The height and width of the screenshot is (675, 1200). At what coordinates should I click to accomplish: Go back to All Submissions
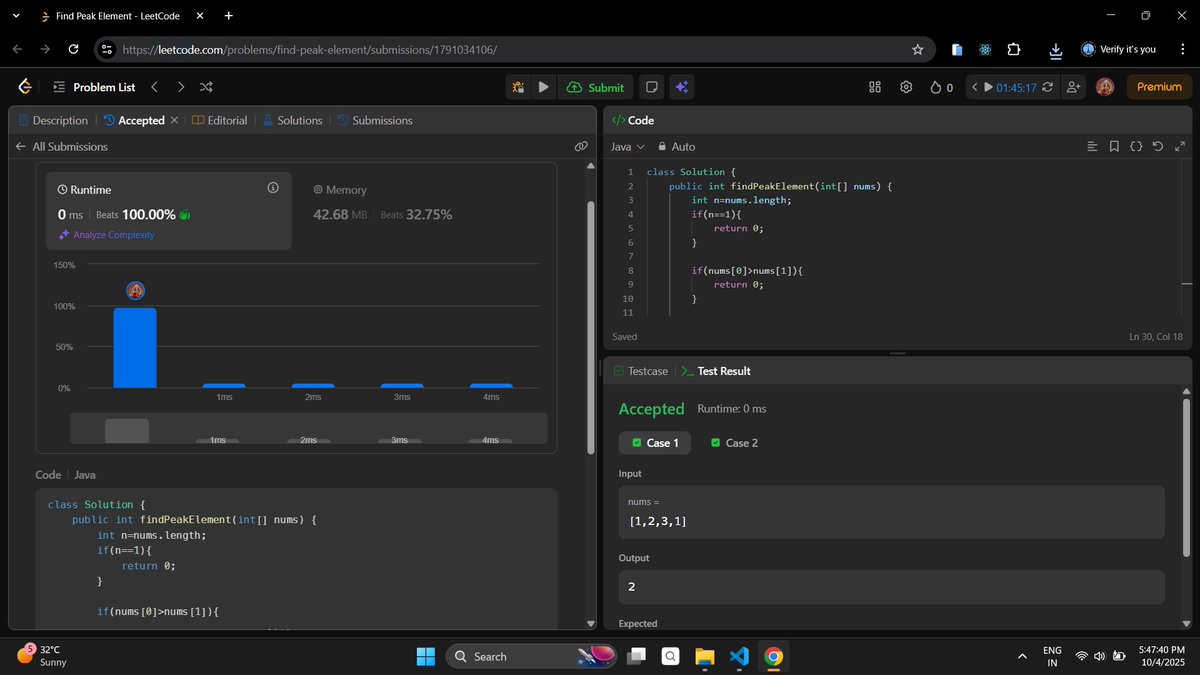tap(61, 146)
